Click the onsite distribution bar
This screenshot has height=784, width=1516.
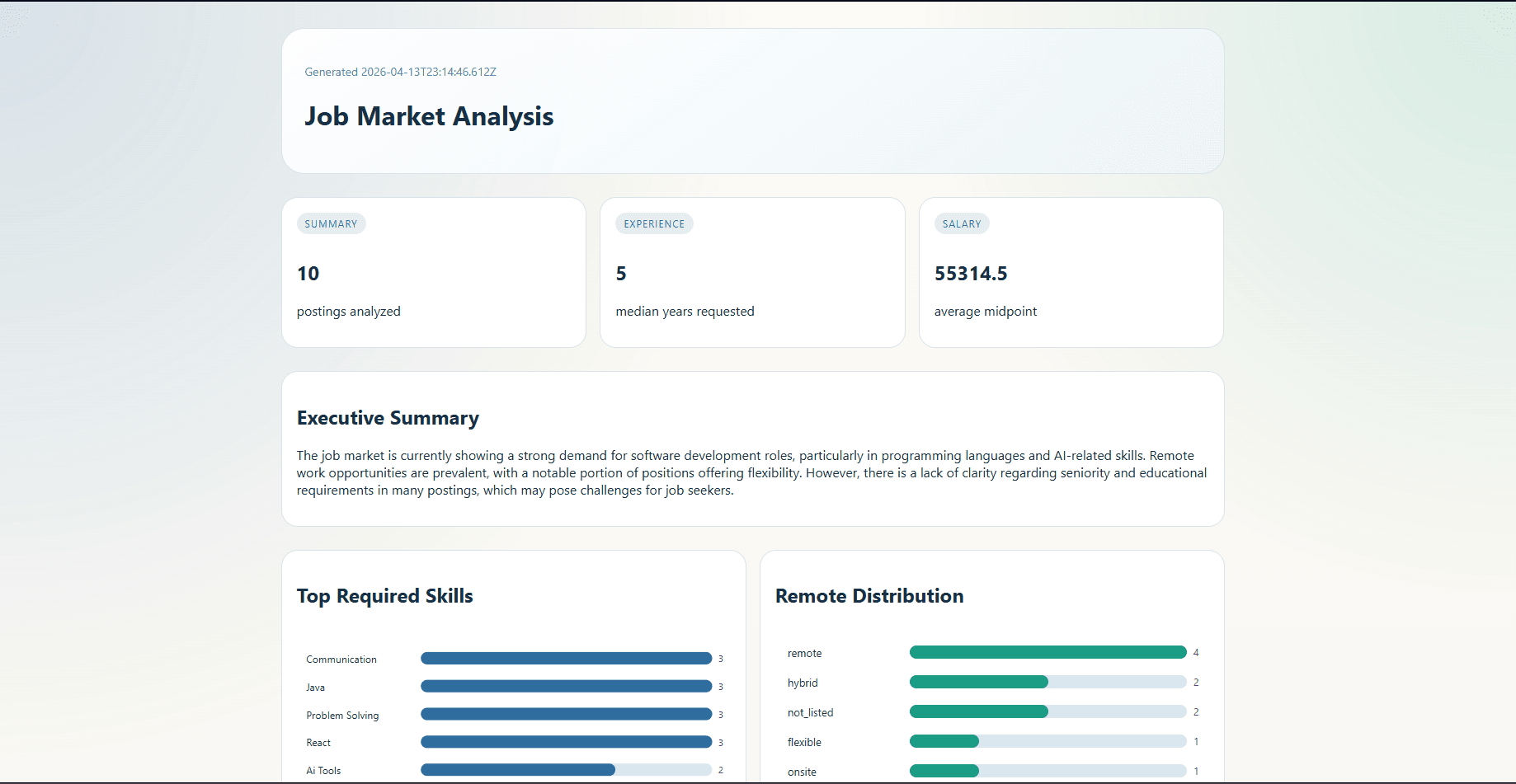tap(1048, 771)
